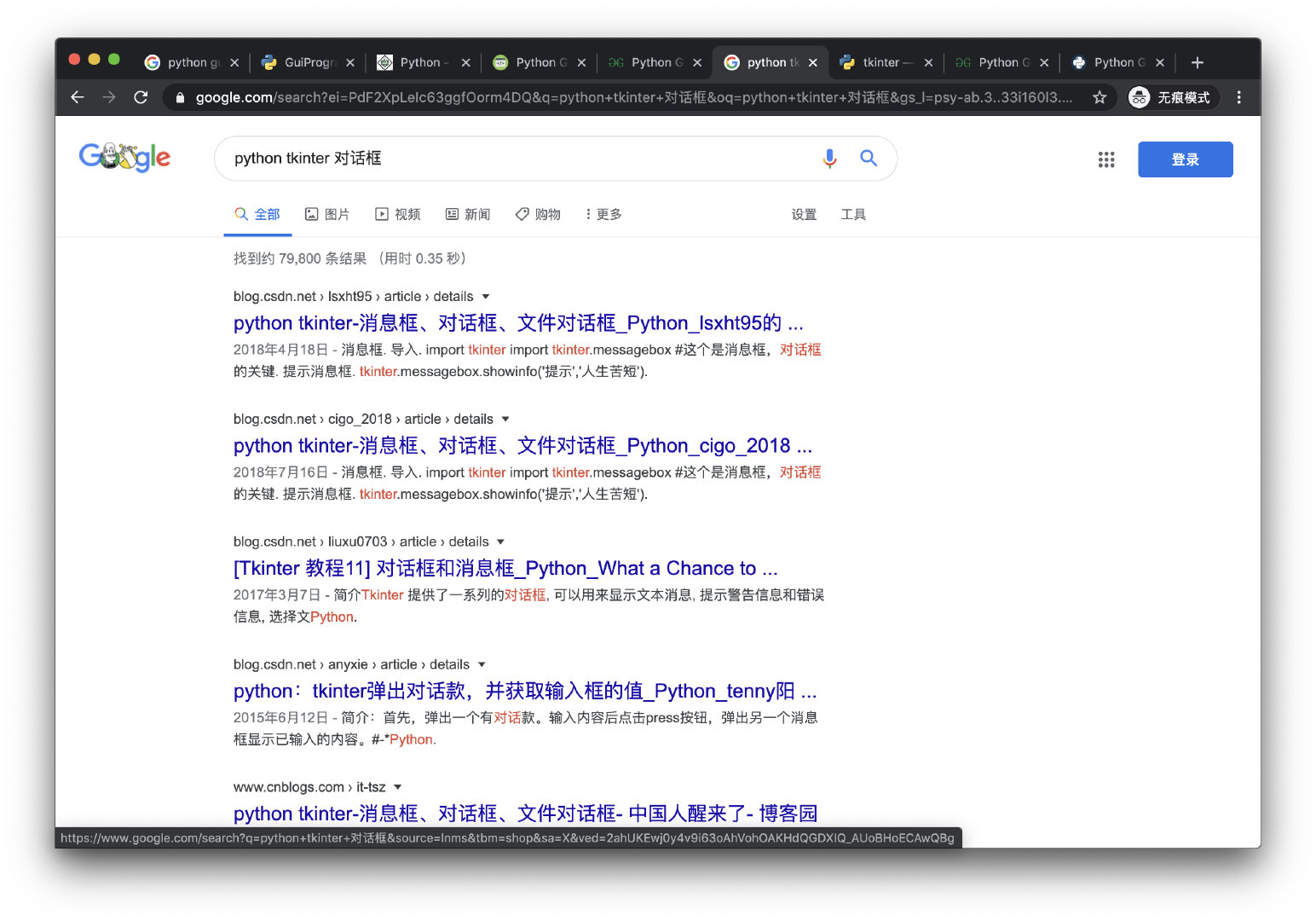Click the "找到约 79,800 条结果" stats text
The height and width of the screenshot is (921, 1316).
(300, 259)
